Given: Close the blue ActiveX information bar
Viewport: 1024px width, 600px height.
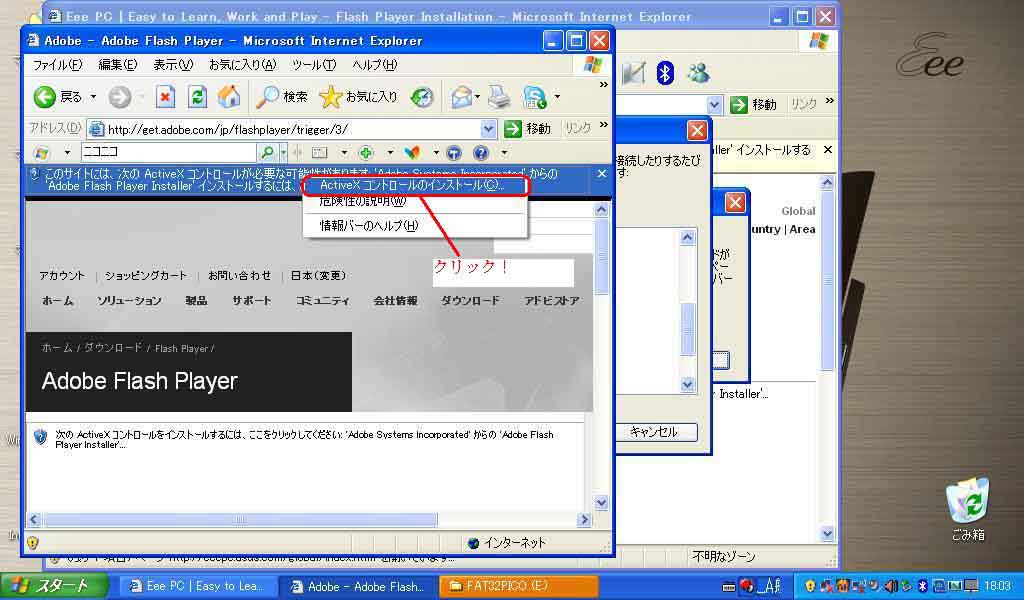Looking at the screenshot, I should click(601, 174).
